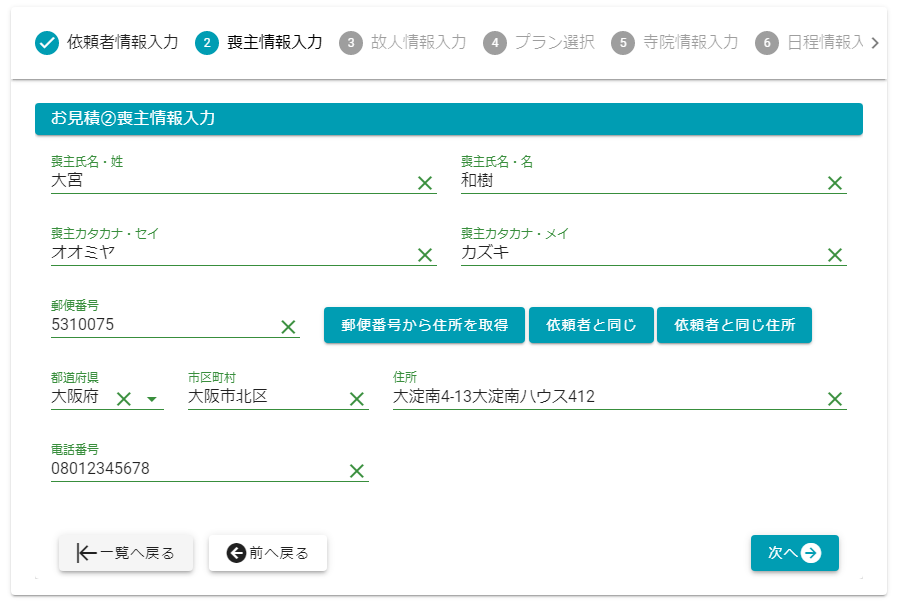Click into the 電話番号 input field
Screen dimensions: 897x605
(x=195, y=469)
